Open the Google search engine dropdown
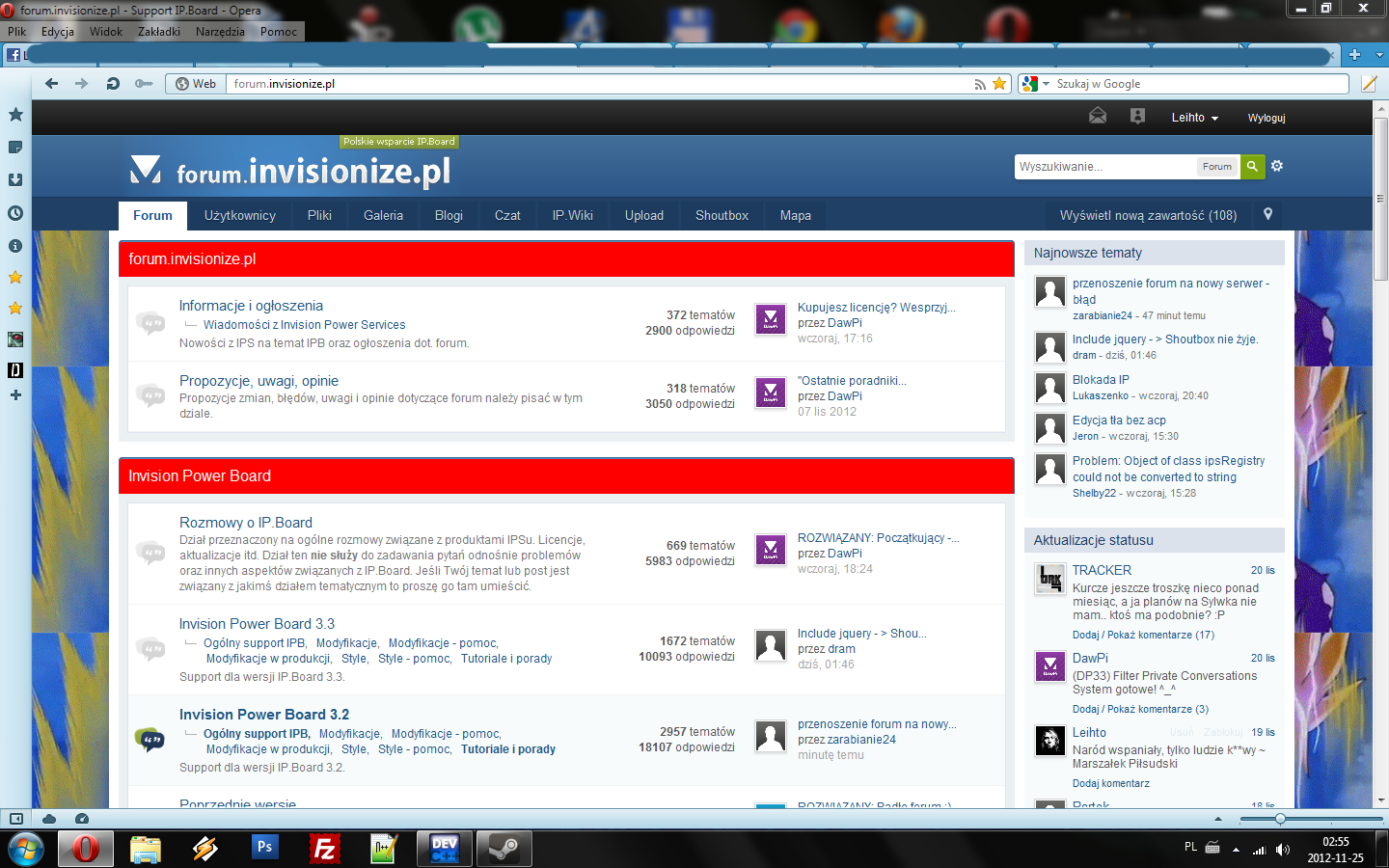The width and height of the screenshot is (1389, 868). click(x=1036, y=84)
